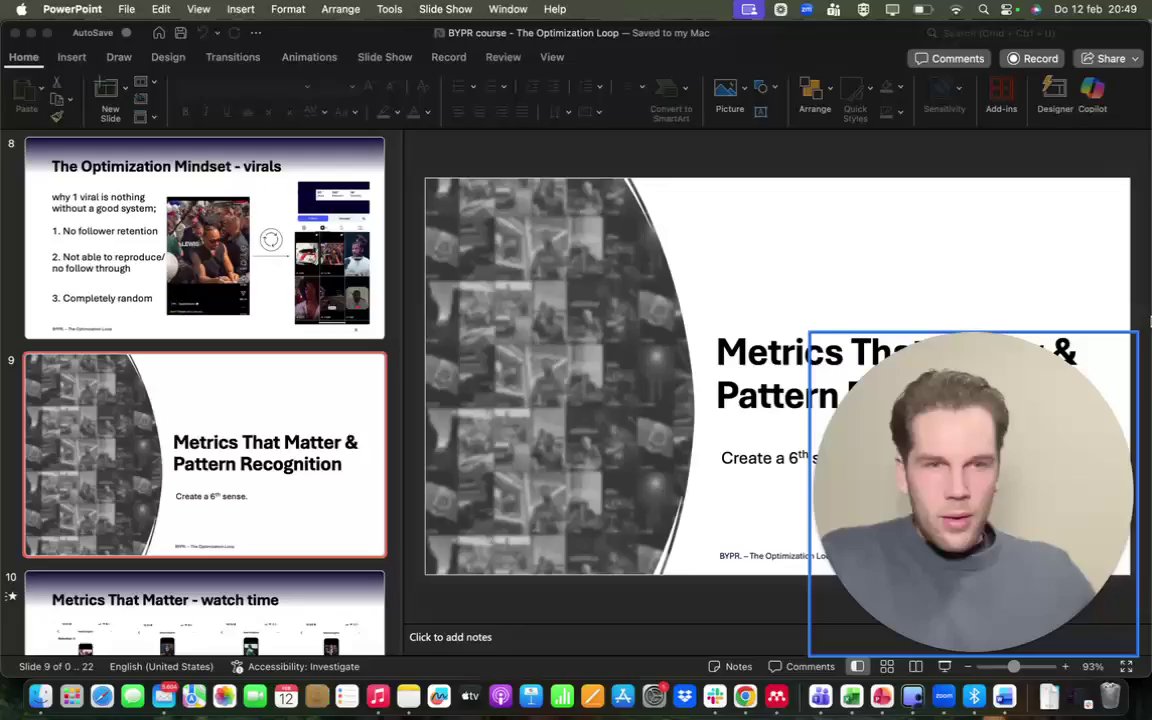Viewport: 1152px width, 720px height.
Task: Click the 93% zoom level
Action: pos(1092,666)
